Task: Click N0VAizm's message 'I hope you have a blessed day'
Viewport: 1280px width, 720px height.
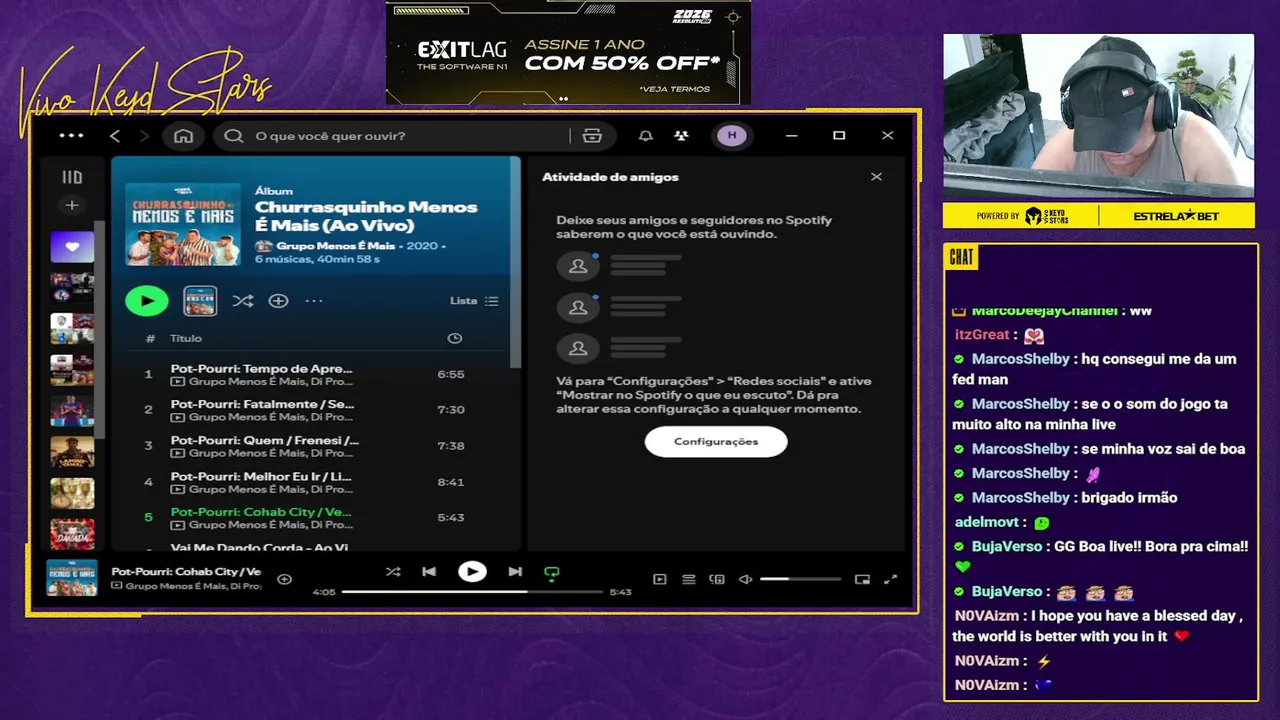Action: 1099,626
